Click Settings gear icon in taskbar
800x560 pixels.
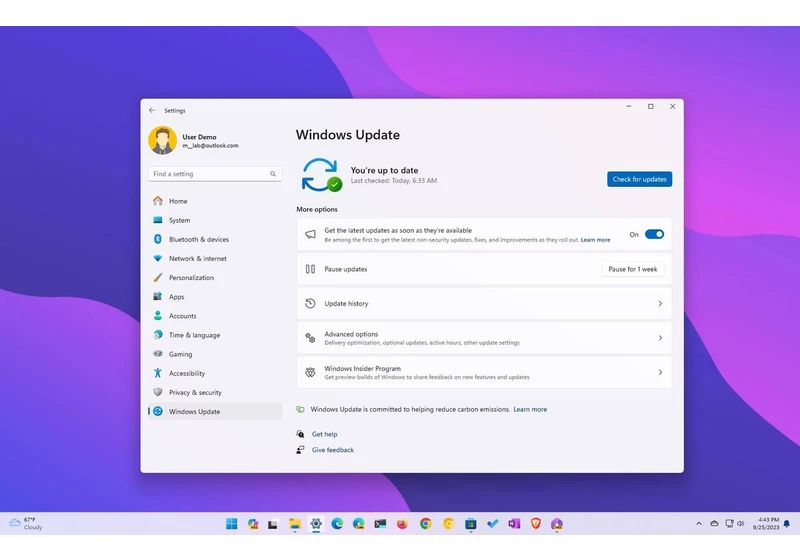pyautogui.click(x=316, y=524)
